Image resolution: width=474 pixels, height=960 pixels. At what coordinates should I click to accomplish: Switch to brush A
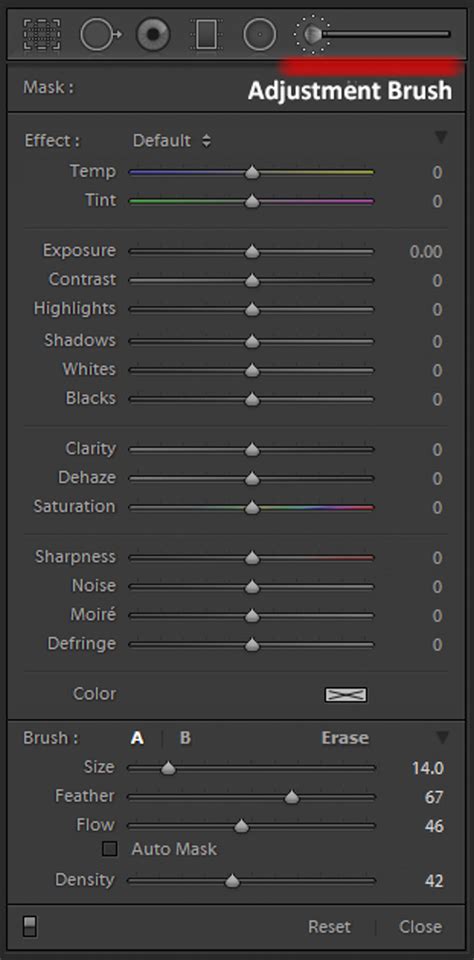pos(137,738)
